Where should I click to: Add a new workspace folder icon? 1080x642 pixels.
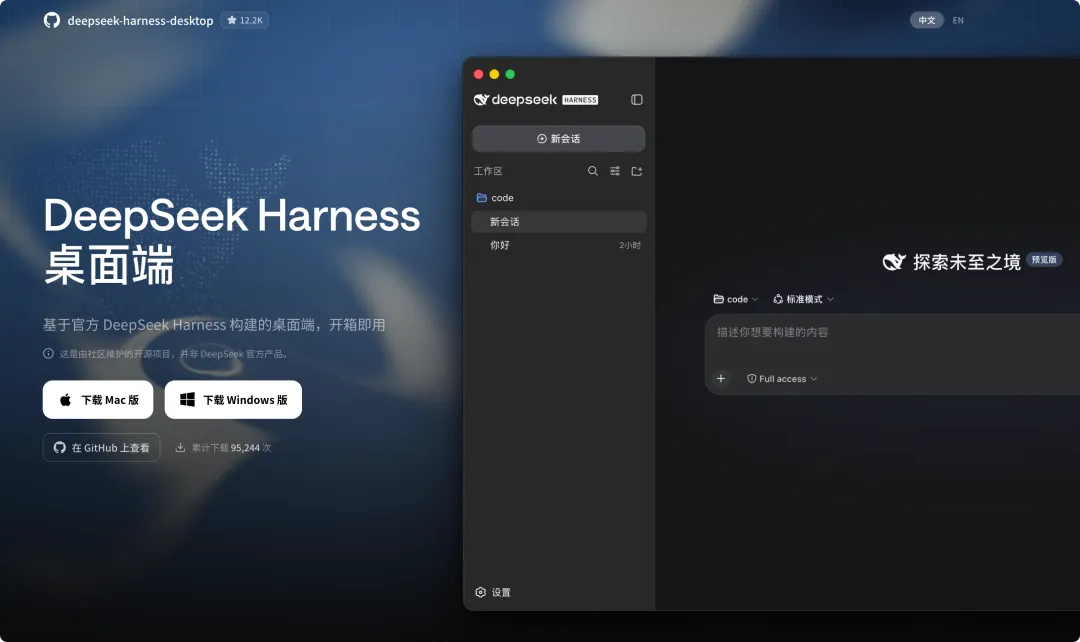(636, 171)
